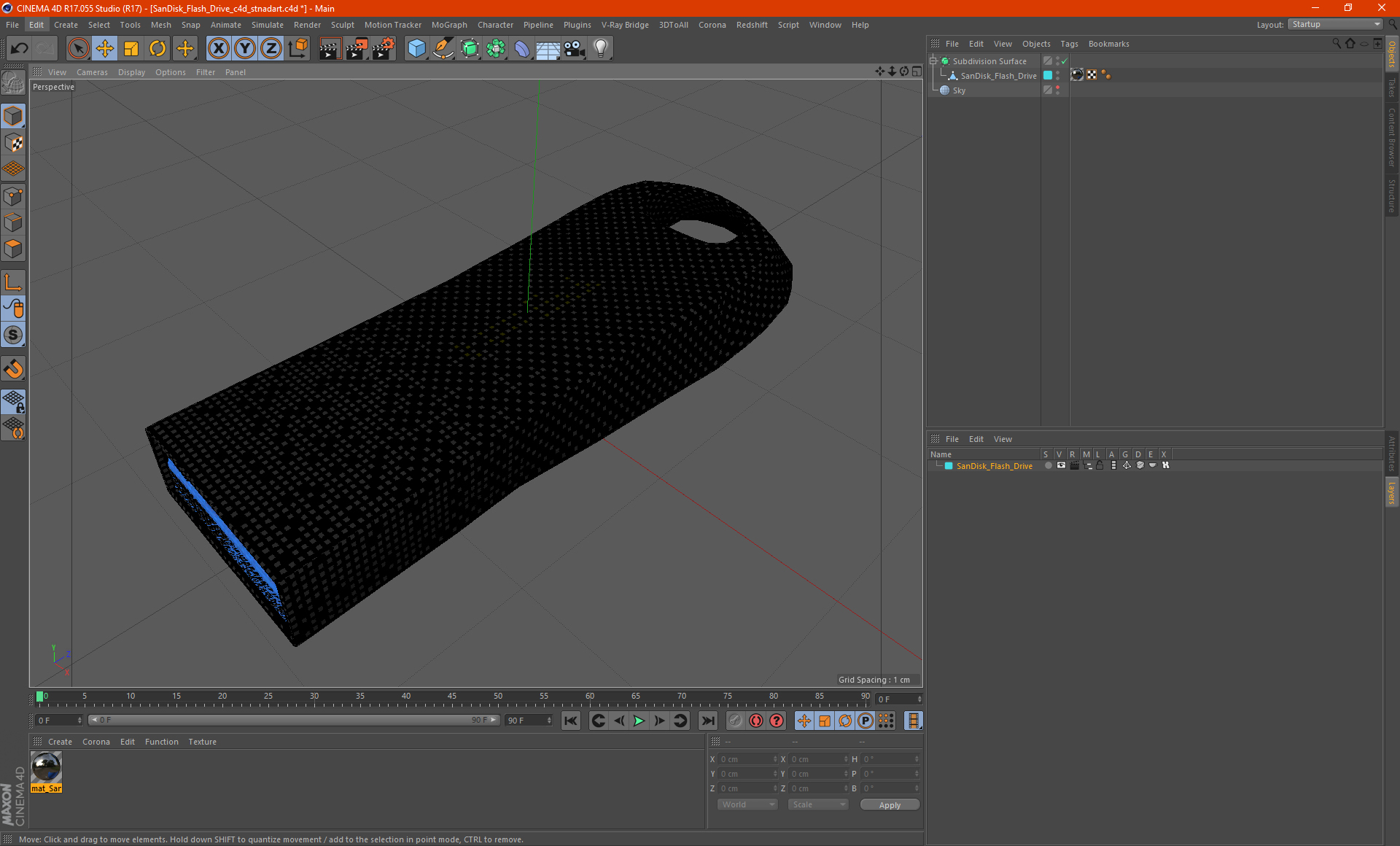The image size is (1400, 846).
Task: Switch to Polygons mode in left sidebar
Action: point(13,249)
